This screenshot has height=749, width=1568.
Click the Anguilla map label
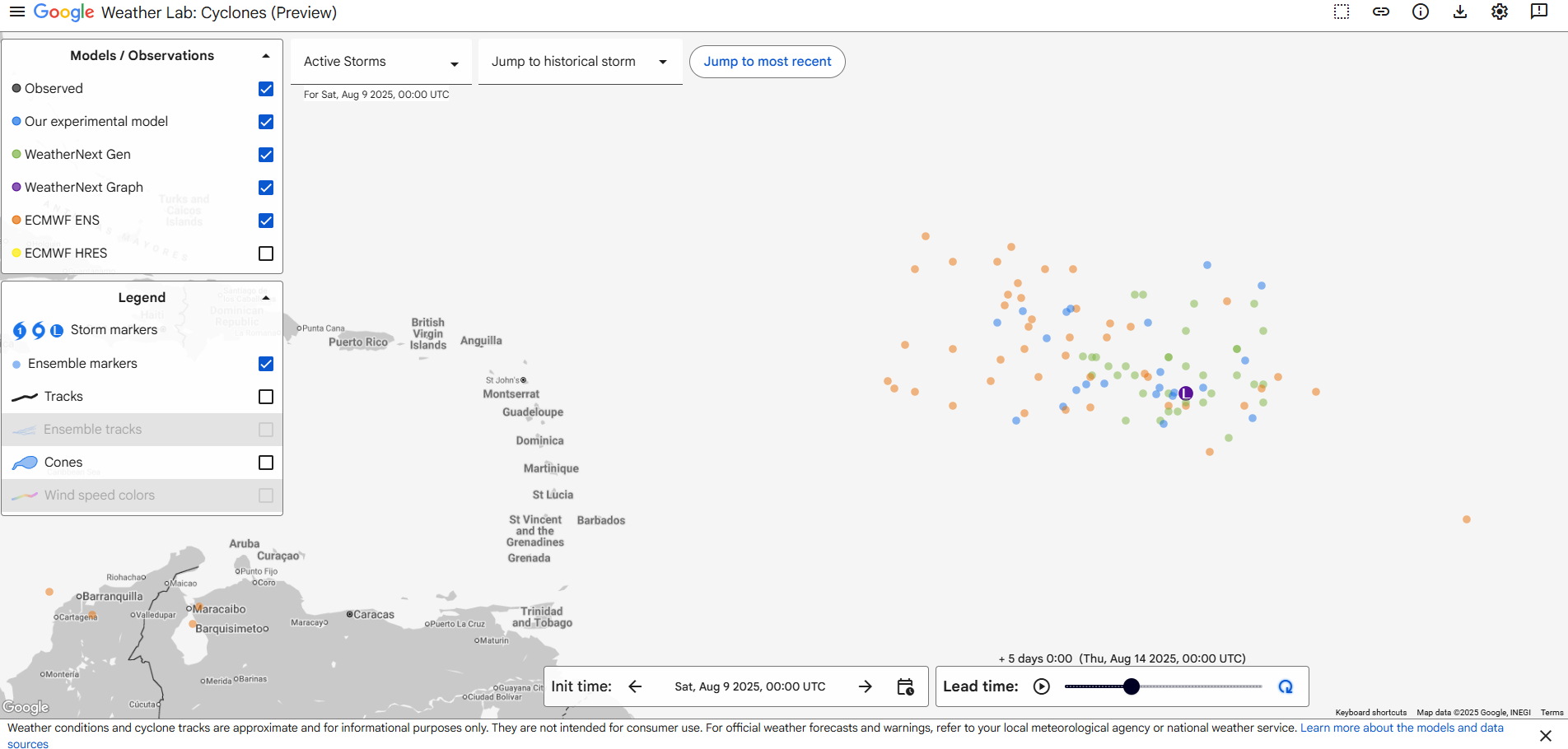click(x=481, y=341)
